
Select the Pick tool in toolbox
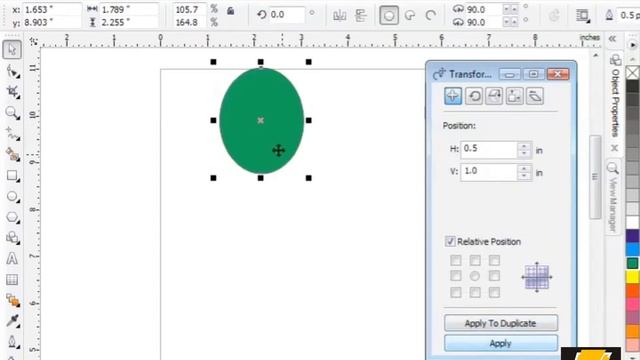(12, 50)
